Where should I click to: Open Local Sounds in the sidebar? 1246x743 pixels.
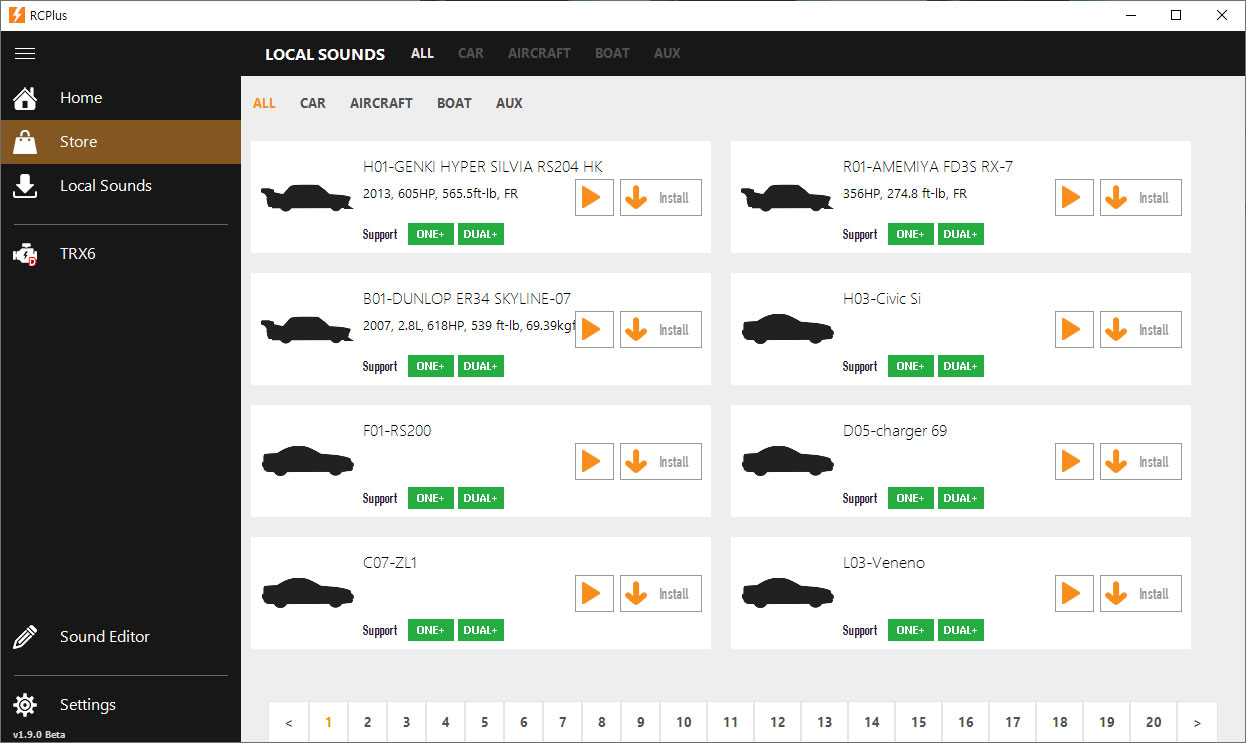(120, 186)
